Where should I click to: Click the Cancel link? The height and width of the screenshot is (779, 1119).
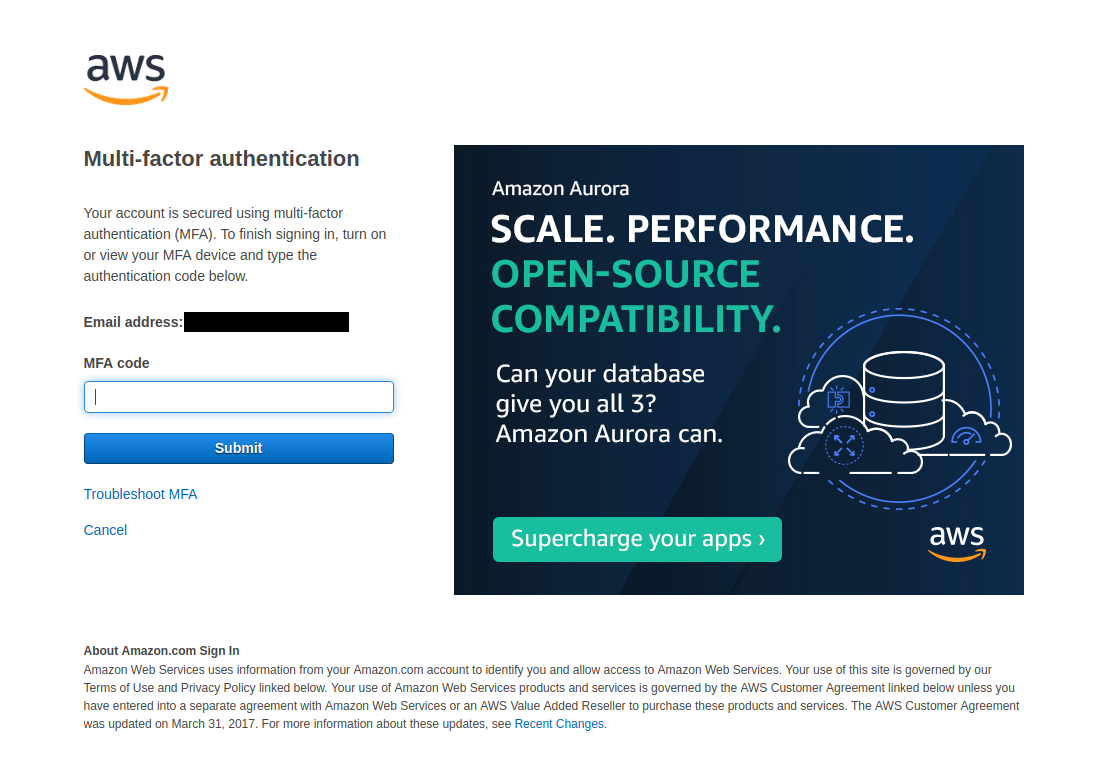pyautogui.click(x=105, y=530)
